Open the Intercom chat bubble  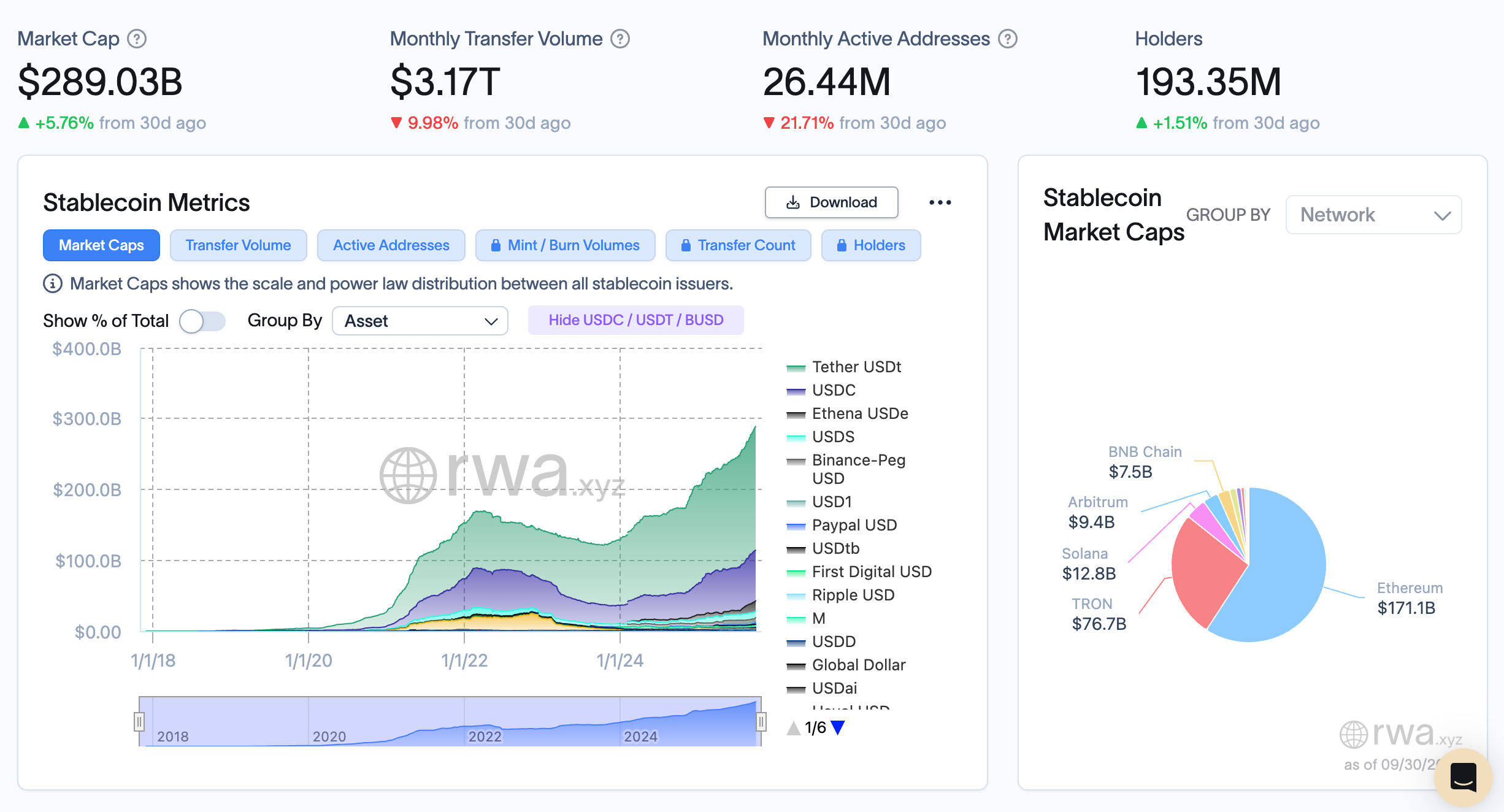pos(1464,777)
